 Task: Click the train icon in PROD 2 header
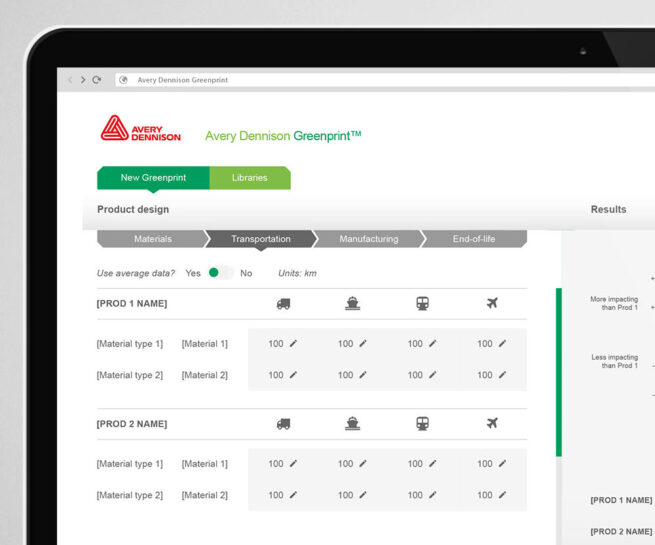pyautogui.click(x=422, y=424)
